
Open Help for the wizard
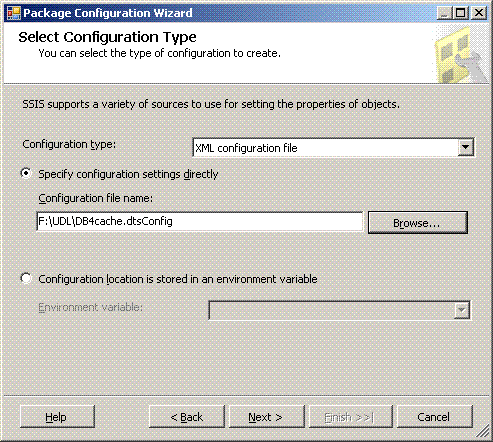tap(57, 417)
